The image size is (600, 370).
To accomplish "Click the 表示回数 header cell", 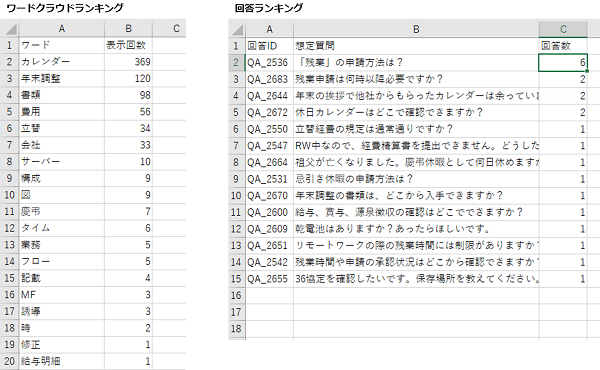I will tap(128, 45).
